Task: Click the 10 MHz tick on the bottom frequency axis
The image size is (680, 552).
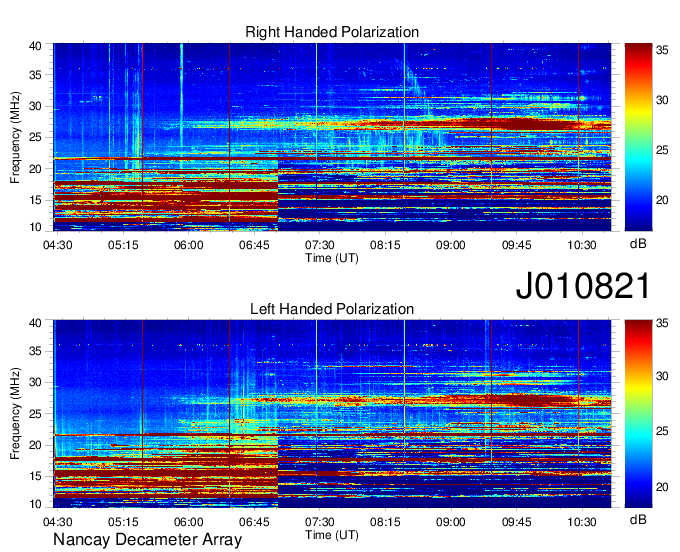Action: coord(35,504)
